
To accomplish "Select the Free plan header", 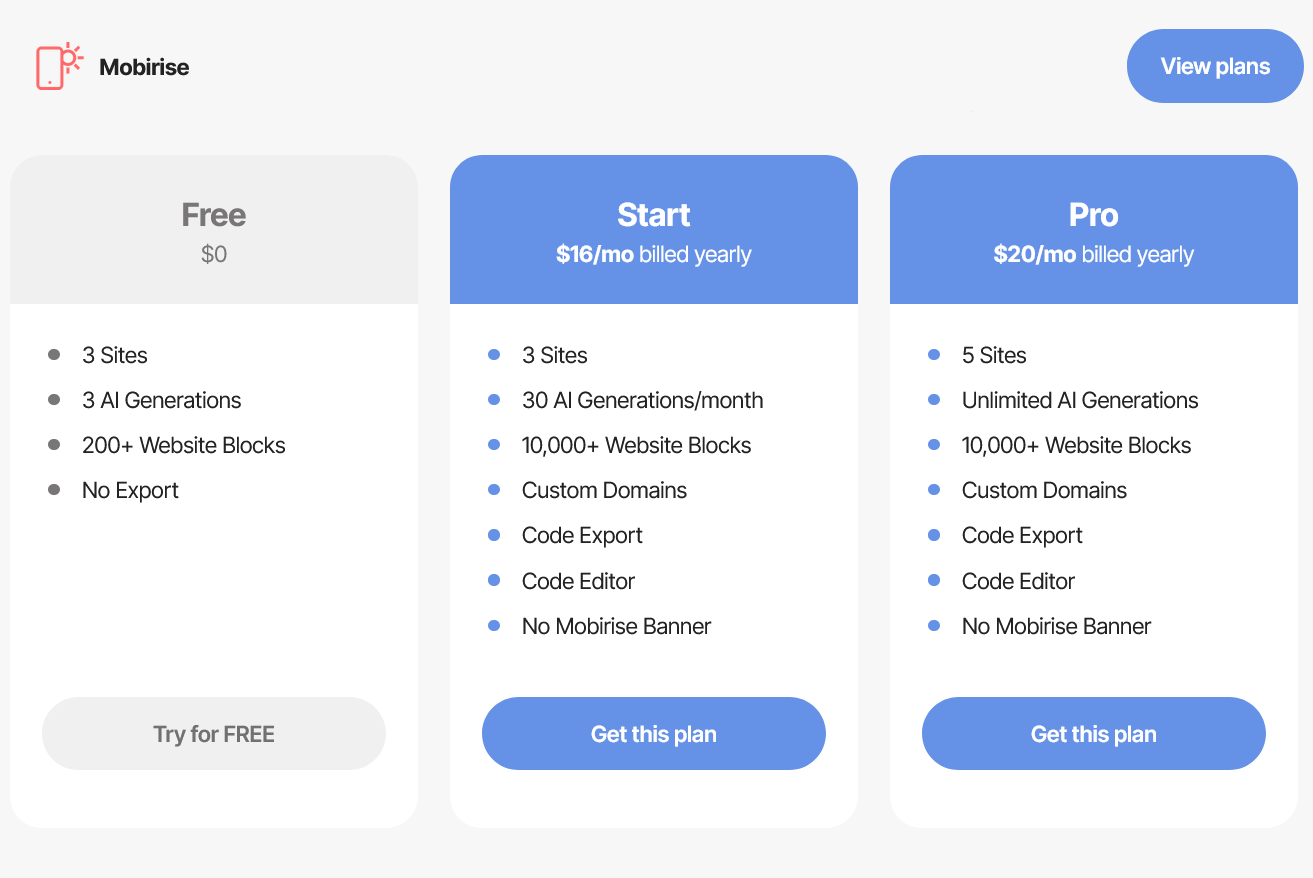I will pyautogui.click(x=214, y=215).
